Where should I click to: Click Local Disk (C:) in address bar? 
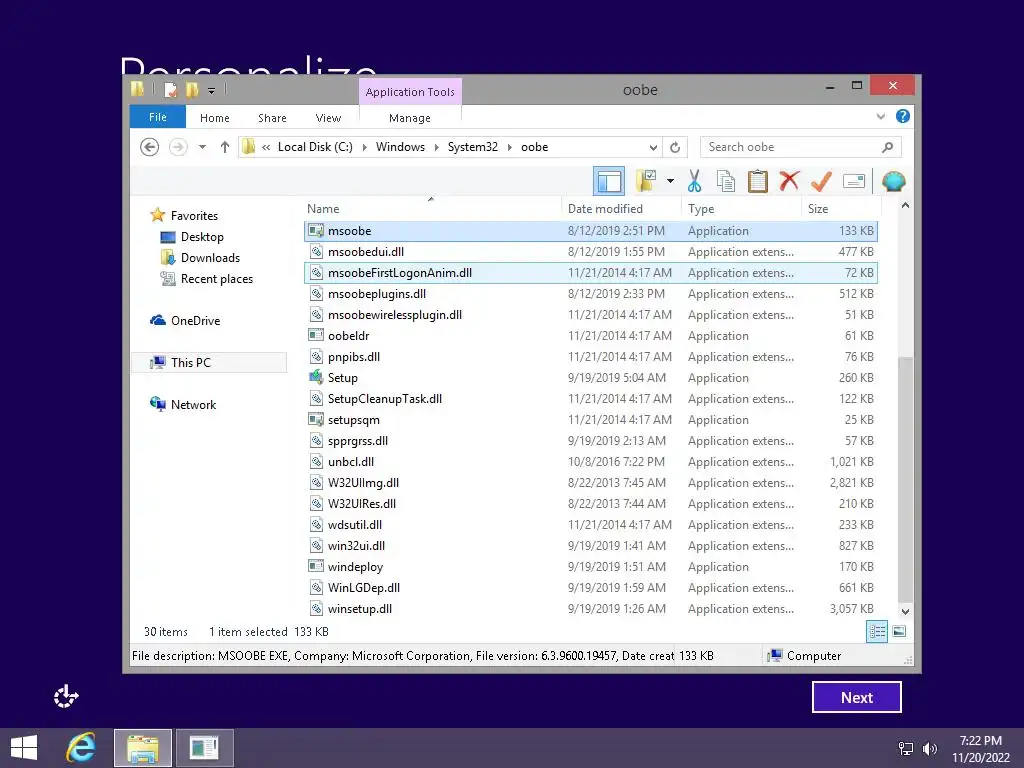tap(315, 147)
